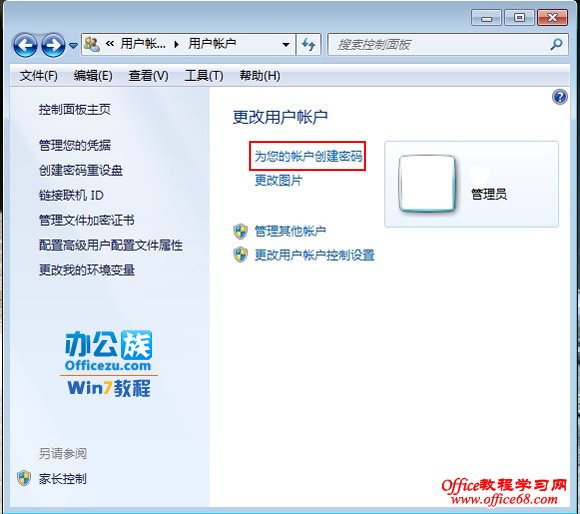The image size is (580, 514).
Task: Click 创建密码重设盘 in sidebar
Action: coord(81,170)
